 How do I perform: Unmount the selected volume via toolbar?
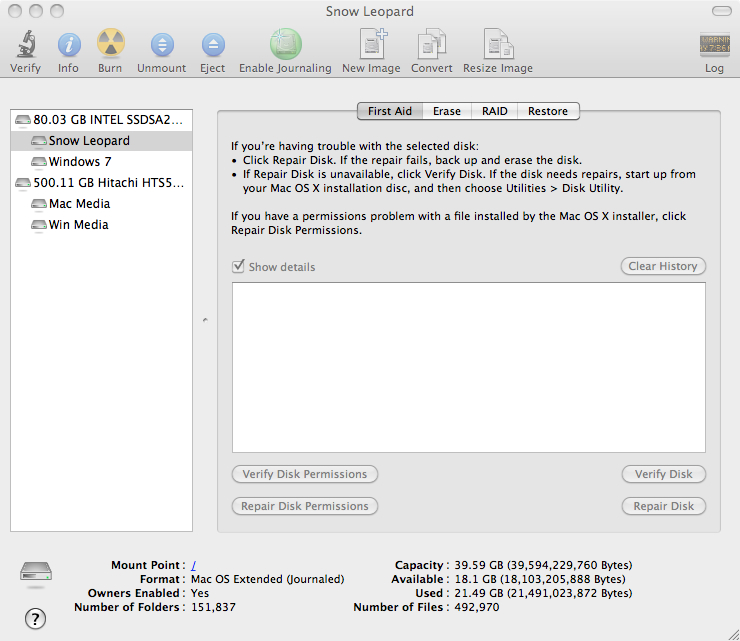pyautogui.click(x=162, y=45)
